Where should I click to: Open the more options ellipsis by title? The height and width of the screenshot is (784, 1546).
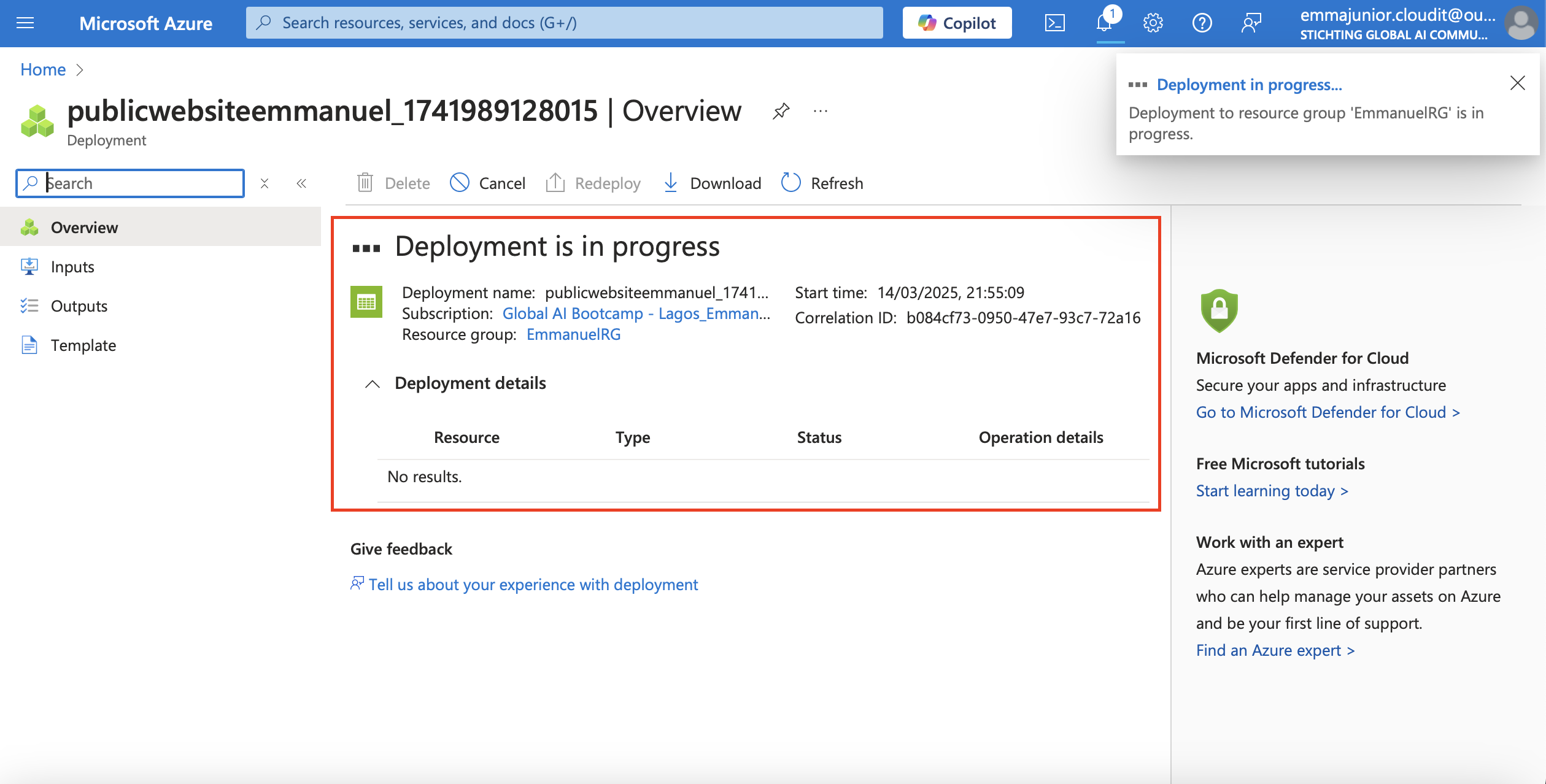point(821,111)
